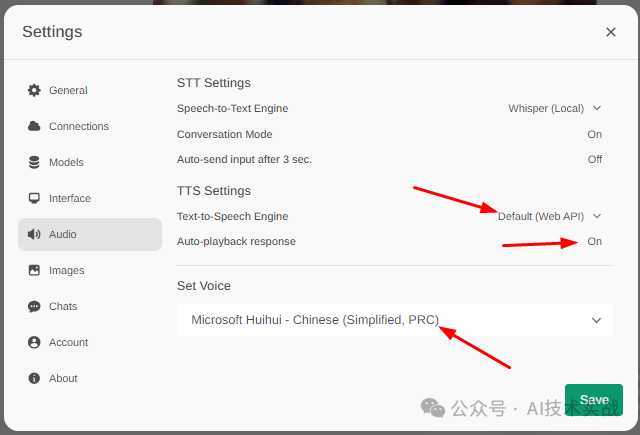The width and height of the screenshot is (640, 435).
Task: Click the General gear icon
Action: (x=34, y=90)
